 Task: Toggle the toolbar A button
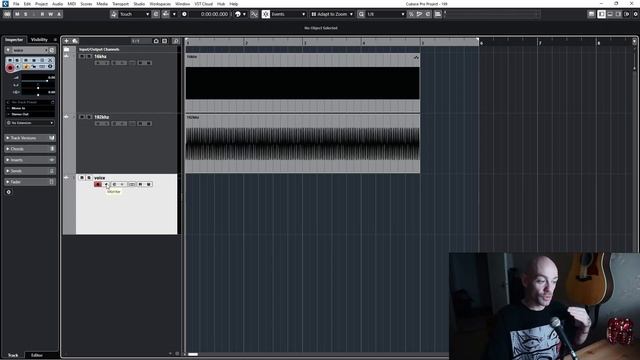59,14
